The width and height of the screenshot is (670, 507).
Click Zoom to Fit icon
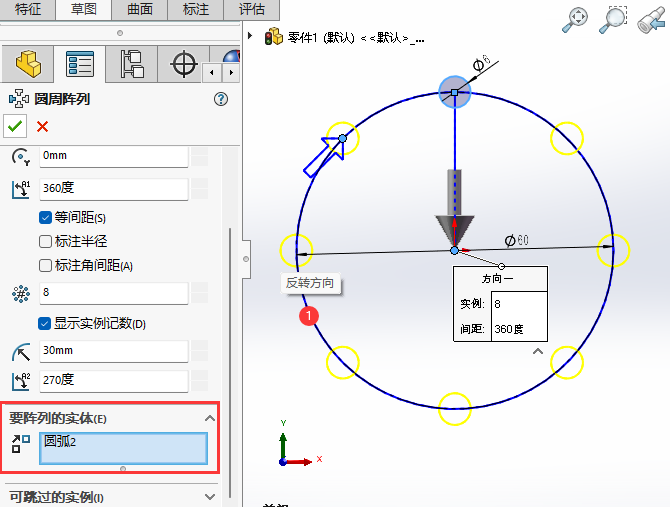(575, 19)
